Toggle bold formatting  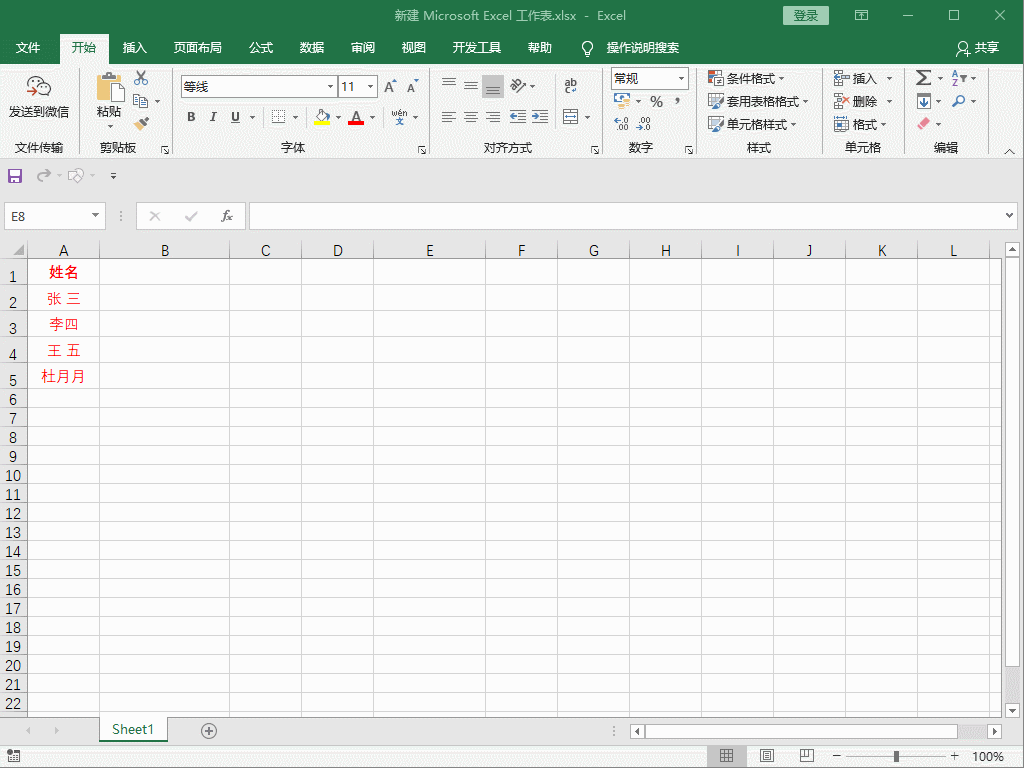pos(191,117)
